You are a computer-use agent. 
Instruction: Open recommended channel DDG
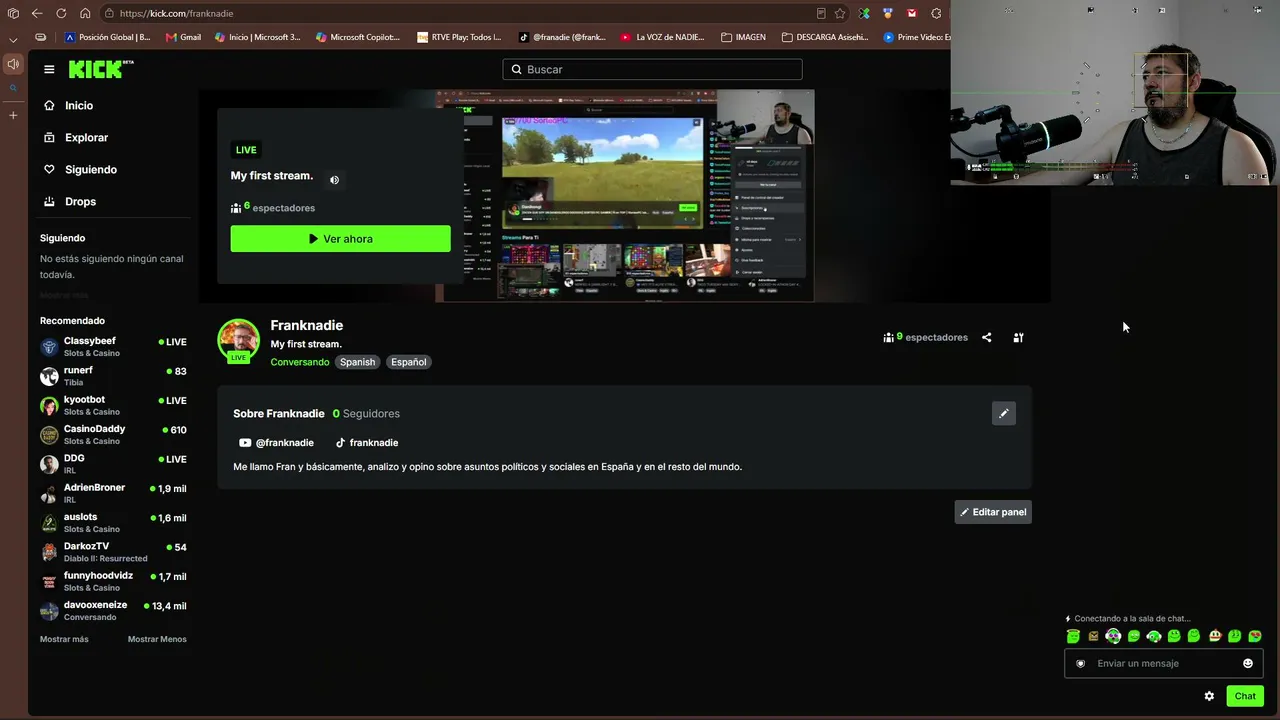click(x=113, y=464)
